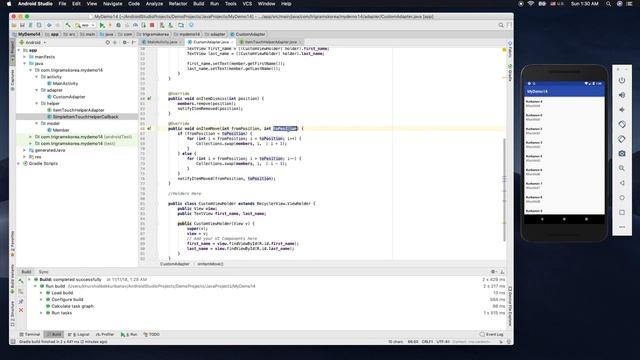Viewport: 640px width, 360px height.
Task: Collapse the helper package folder
Action: coord(36,103)
